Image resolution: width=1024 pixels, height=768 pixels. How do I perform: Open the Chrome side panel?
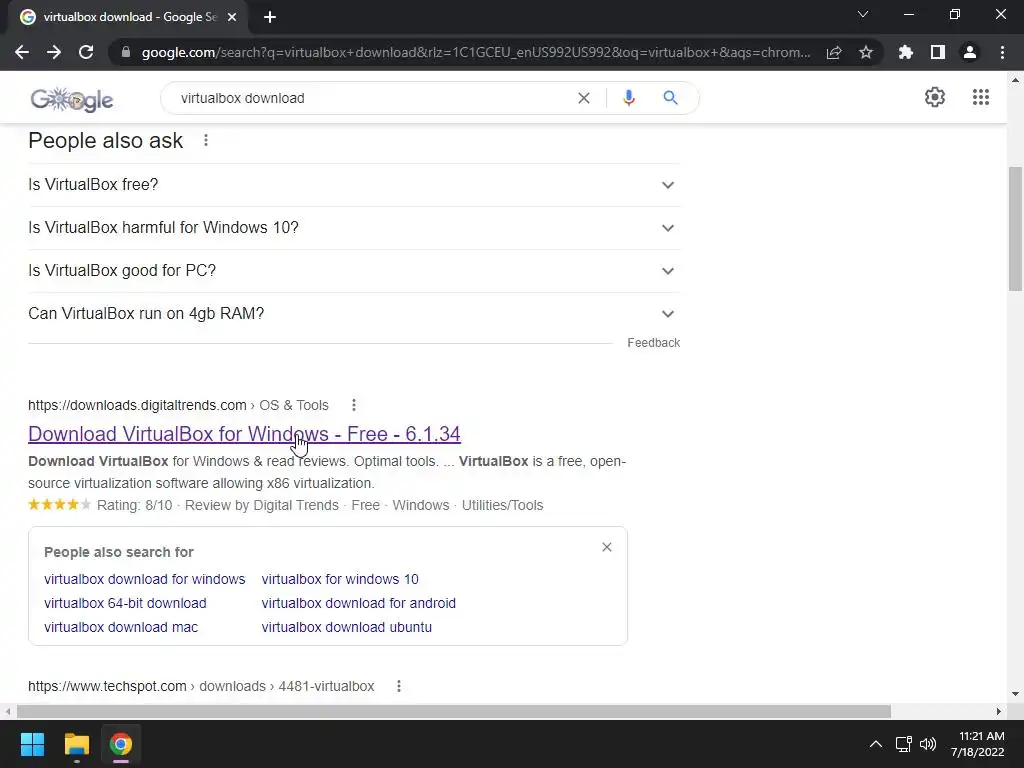coord(938,52)
